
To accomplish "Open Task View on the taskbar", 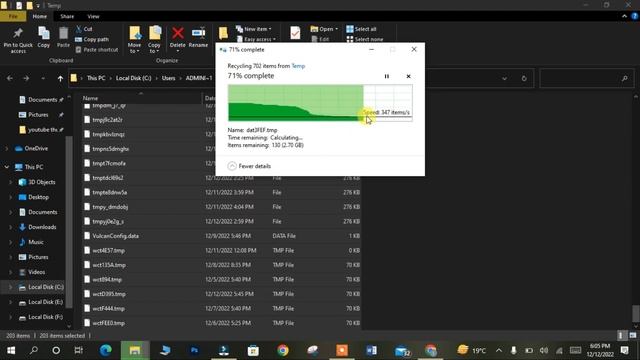I will point(78,350).
